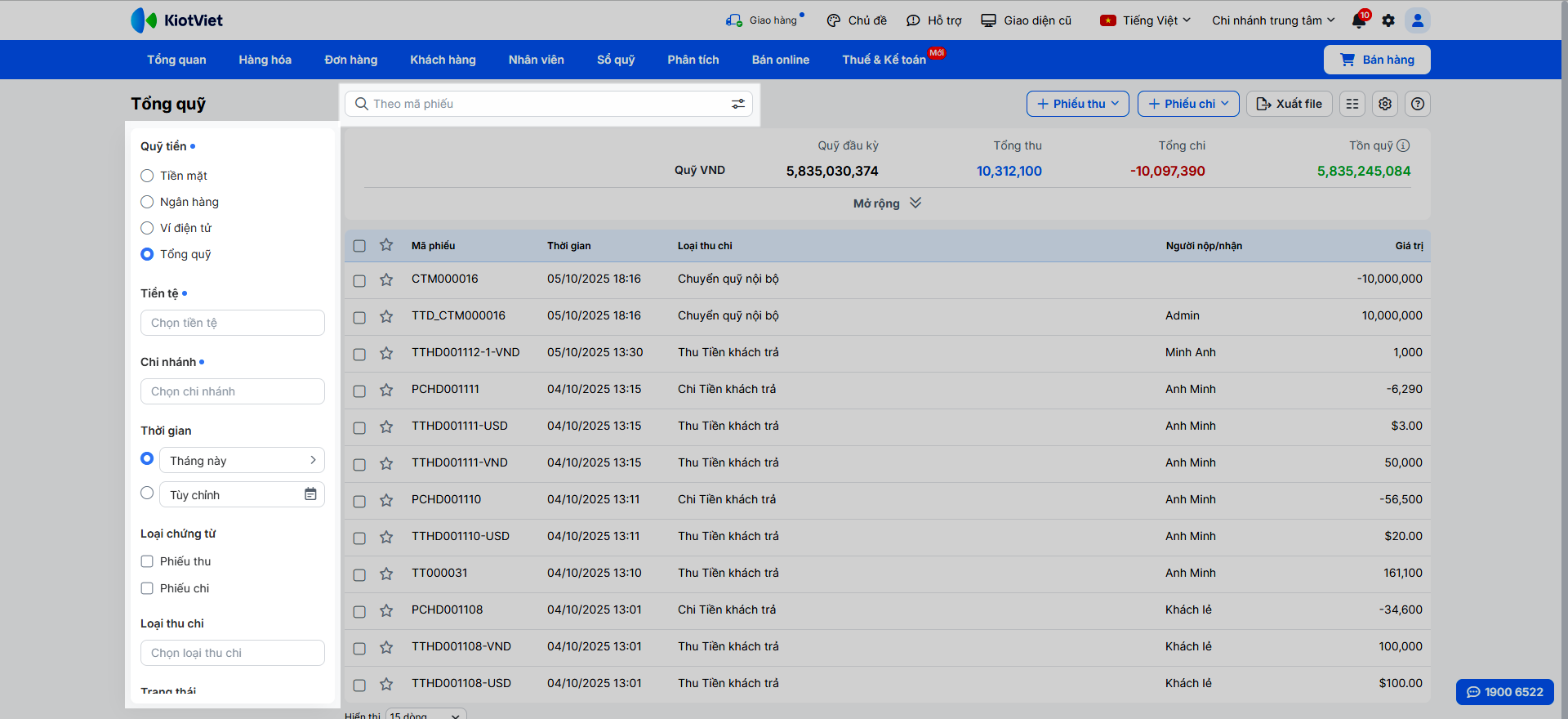Open the calendar icon for Tùy chỉnh
Image resolution: width=1568 pixels, height=719 pixels.
tap(310, 494)
